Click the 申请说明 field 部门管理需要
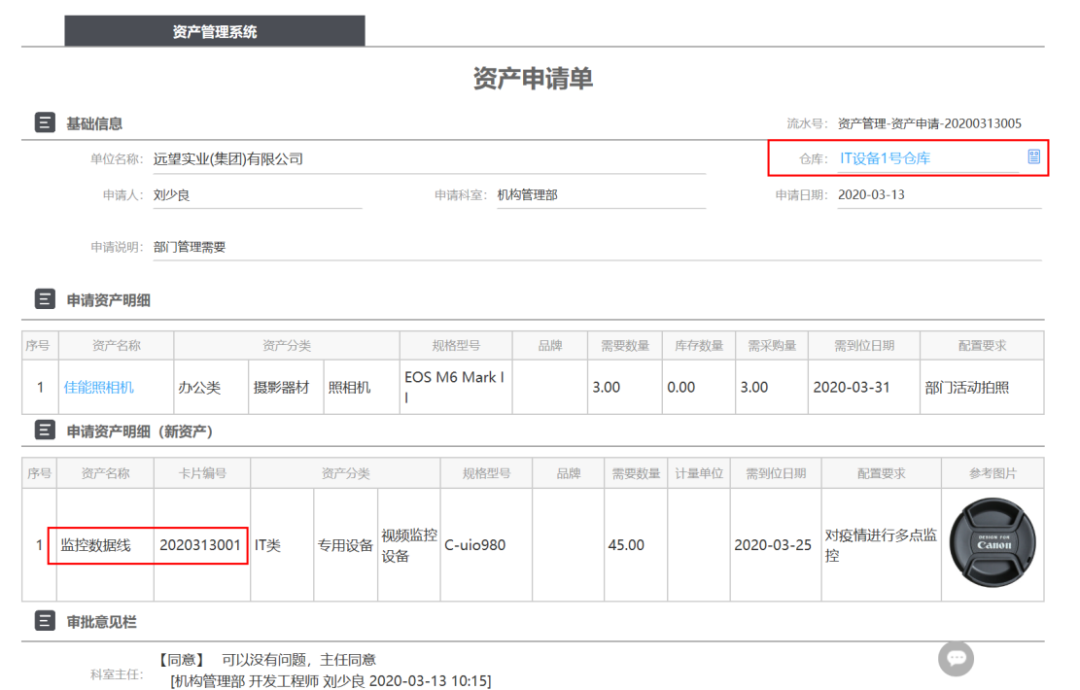Viewport: 1080px width, 690px height. tap(190, 246)
